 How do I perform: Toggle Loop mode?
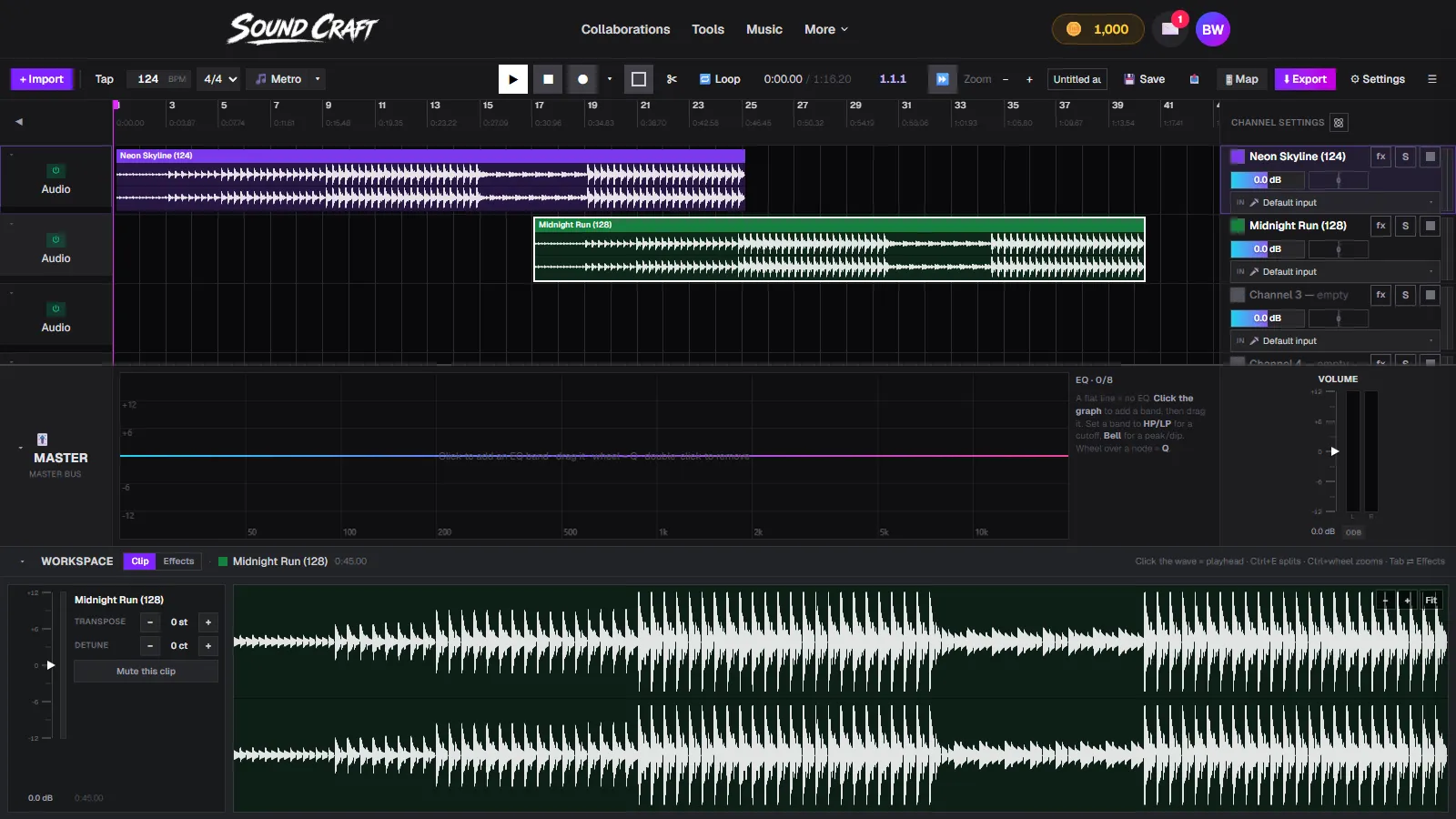[720, 79]
